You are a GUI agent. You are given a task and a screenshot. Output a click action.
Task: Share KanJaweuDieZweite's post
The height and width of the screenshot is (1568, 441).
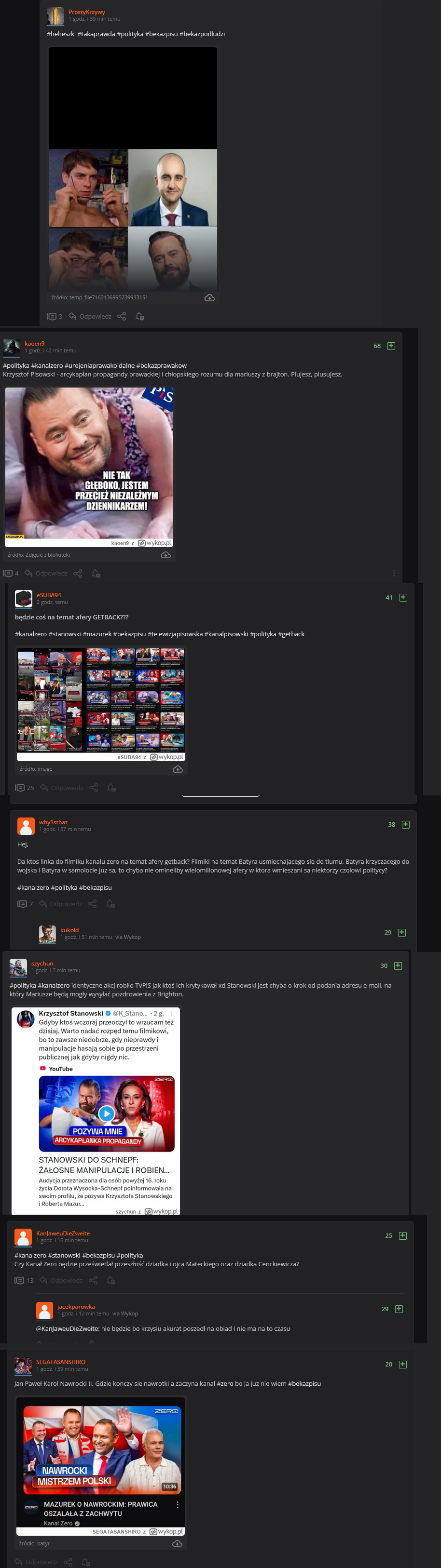pos(93,1280)
